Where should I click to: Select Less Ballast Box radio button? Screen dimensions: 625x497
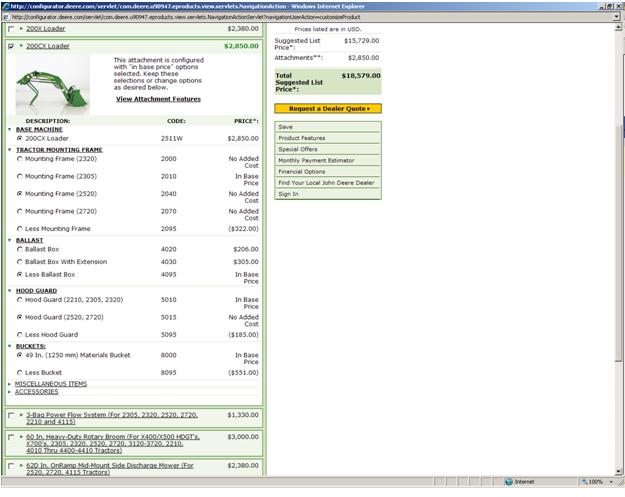click(20, 275)
